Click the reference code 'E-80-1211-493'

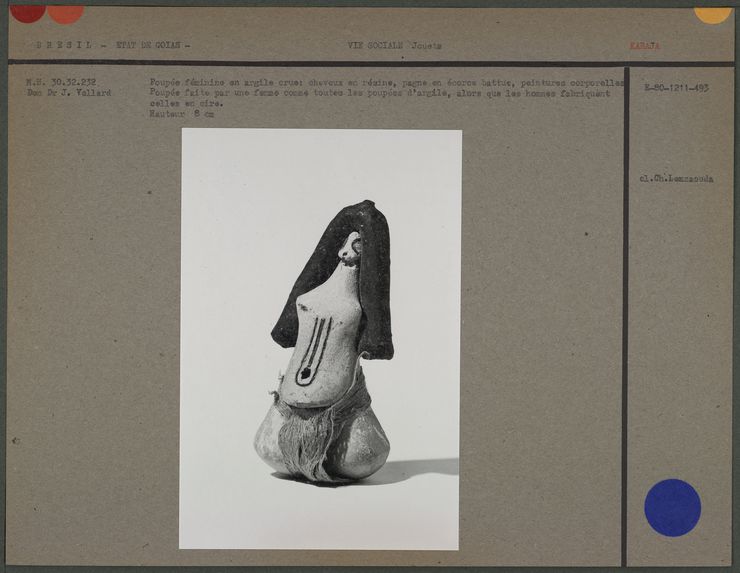pos(676,88)
